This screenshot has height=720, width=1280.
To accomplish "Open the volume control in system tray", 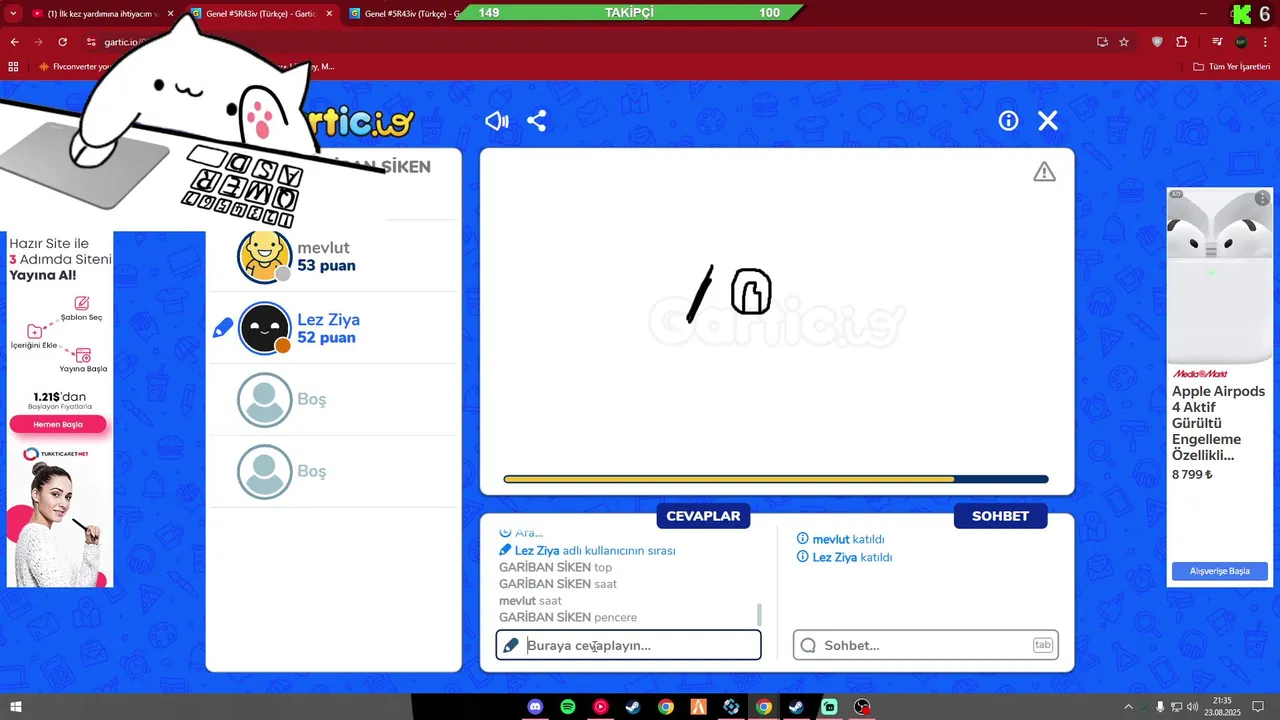I will [x=1192, y=707].
